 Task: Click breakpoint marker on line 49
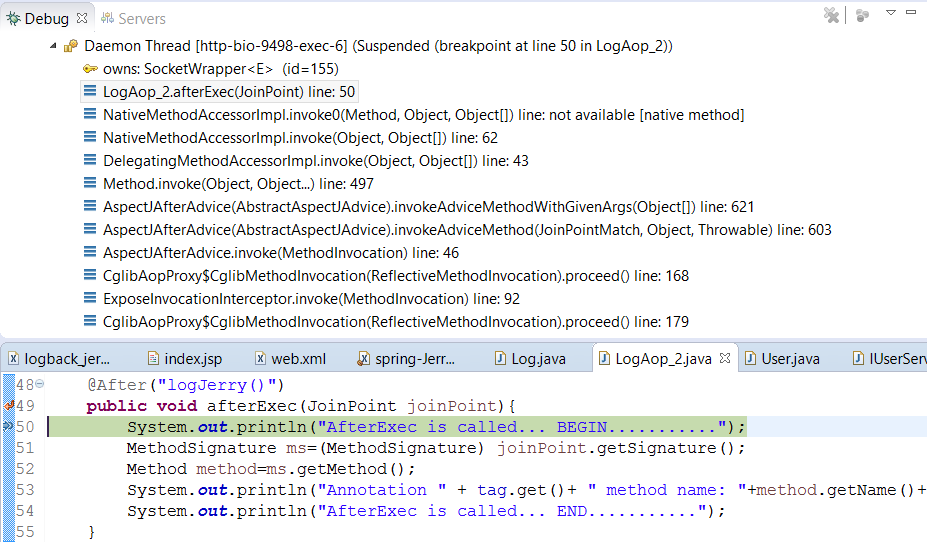pyautogui.click(x=8, y=405)
